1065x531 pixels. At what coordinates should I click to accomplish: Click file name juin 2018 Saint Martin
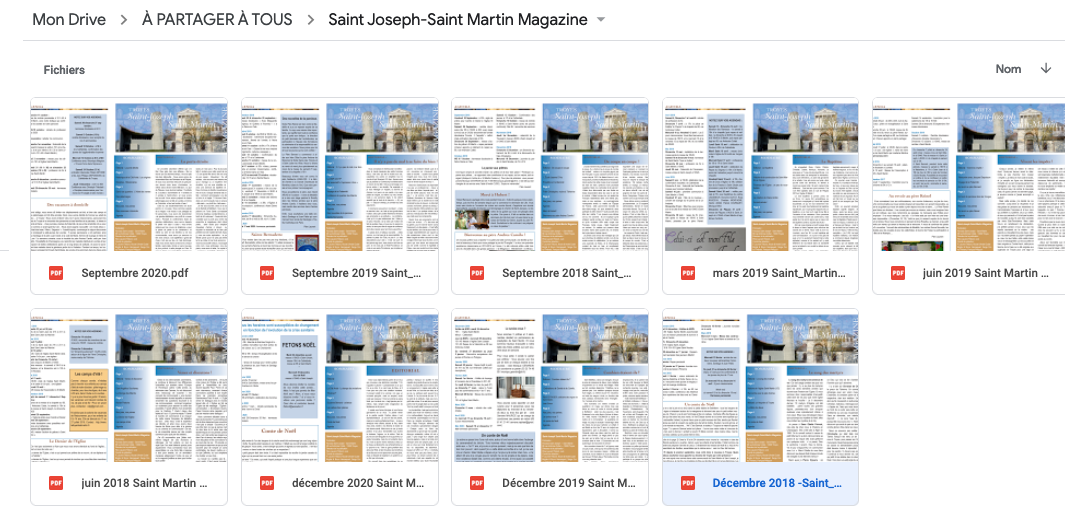(145, 483)
